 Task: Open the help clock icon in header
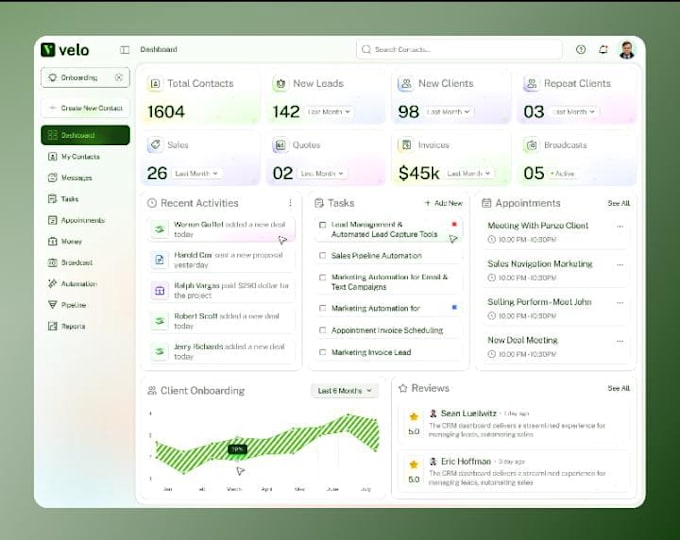(581, 49)
